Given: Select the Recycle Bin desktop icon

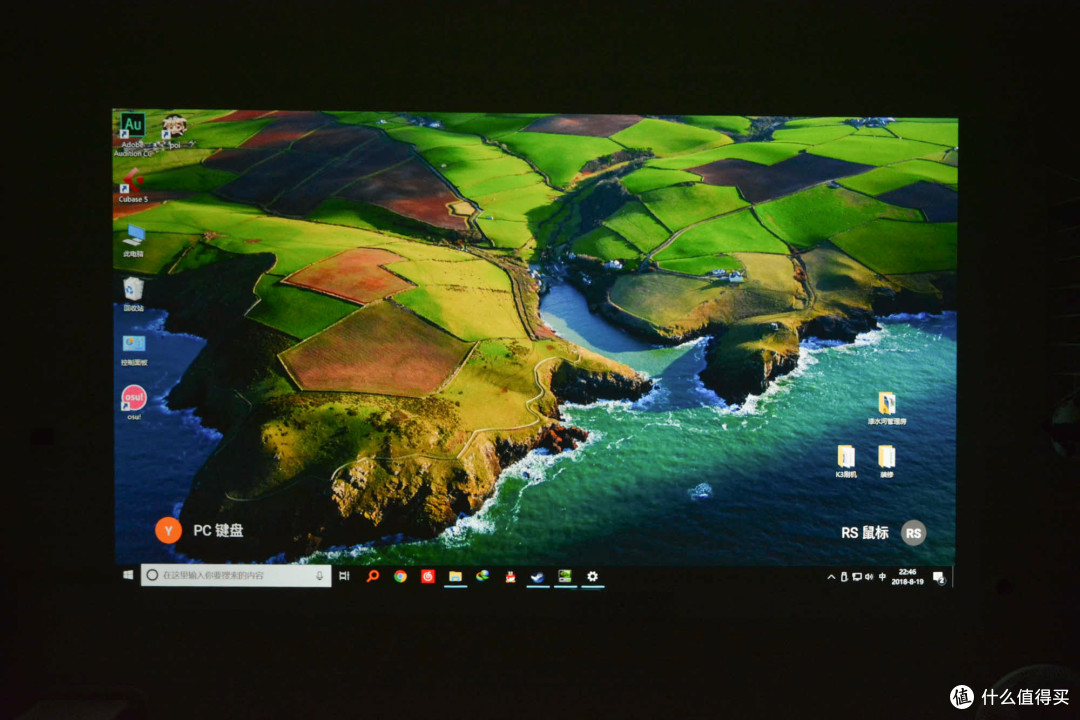Looking at the screenshot, I should point(134,295).
